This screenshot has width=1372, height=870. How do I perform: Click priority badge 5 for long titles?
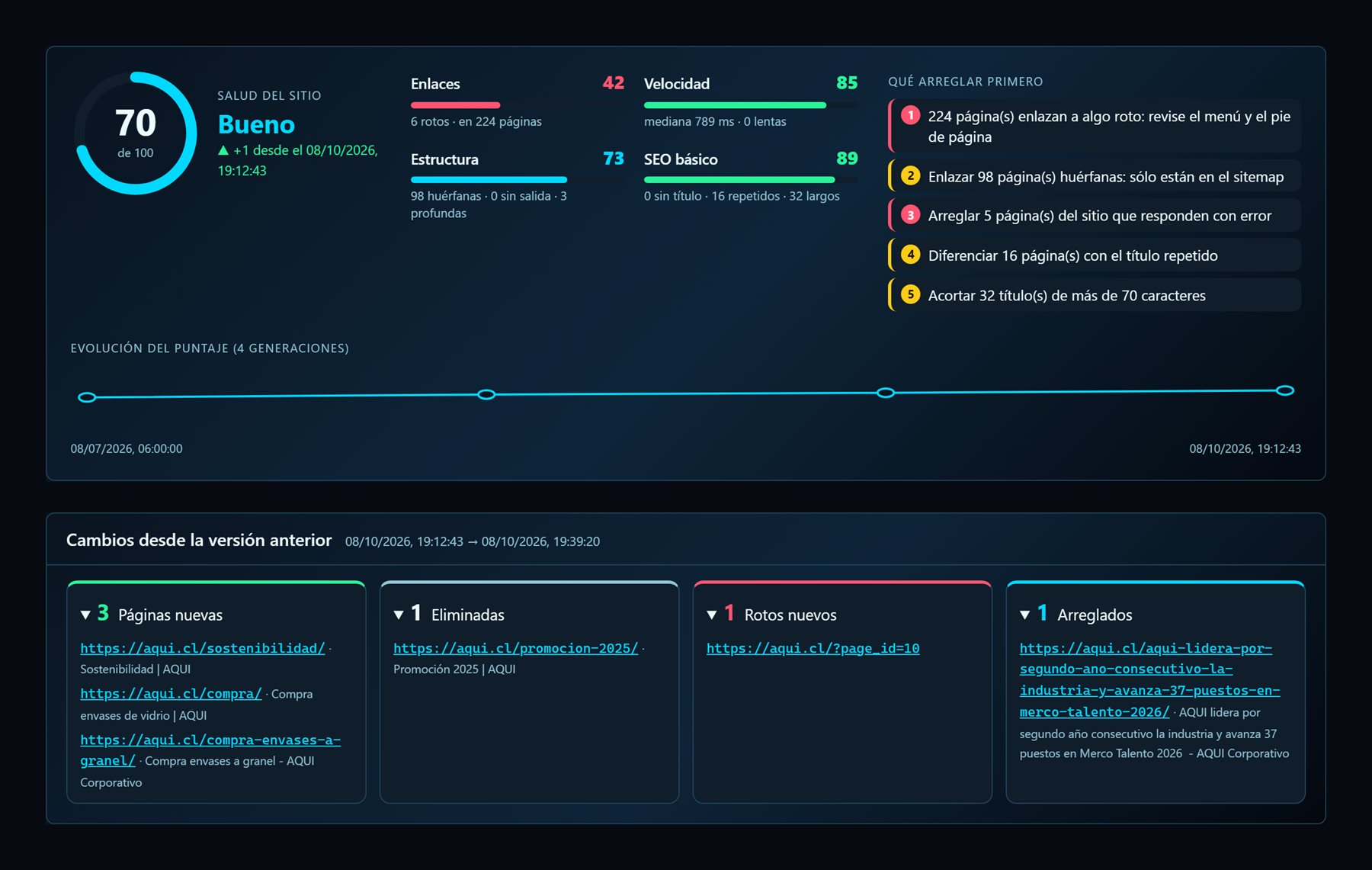coord(910,295)
